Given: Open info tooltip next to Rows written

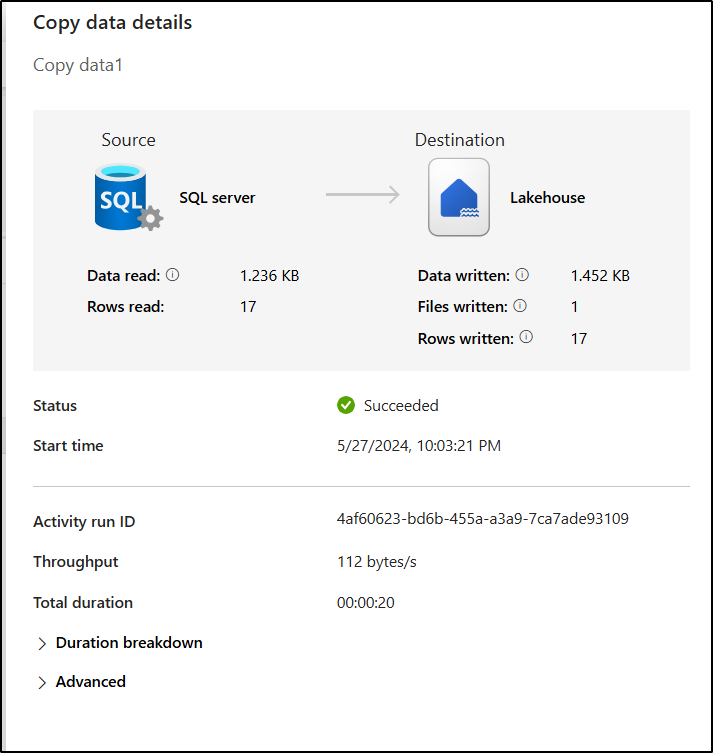Looking at the screenshot, I should click(526, 337).
